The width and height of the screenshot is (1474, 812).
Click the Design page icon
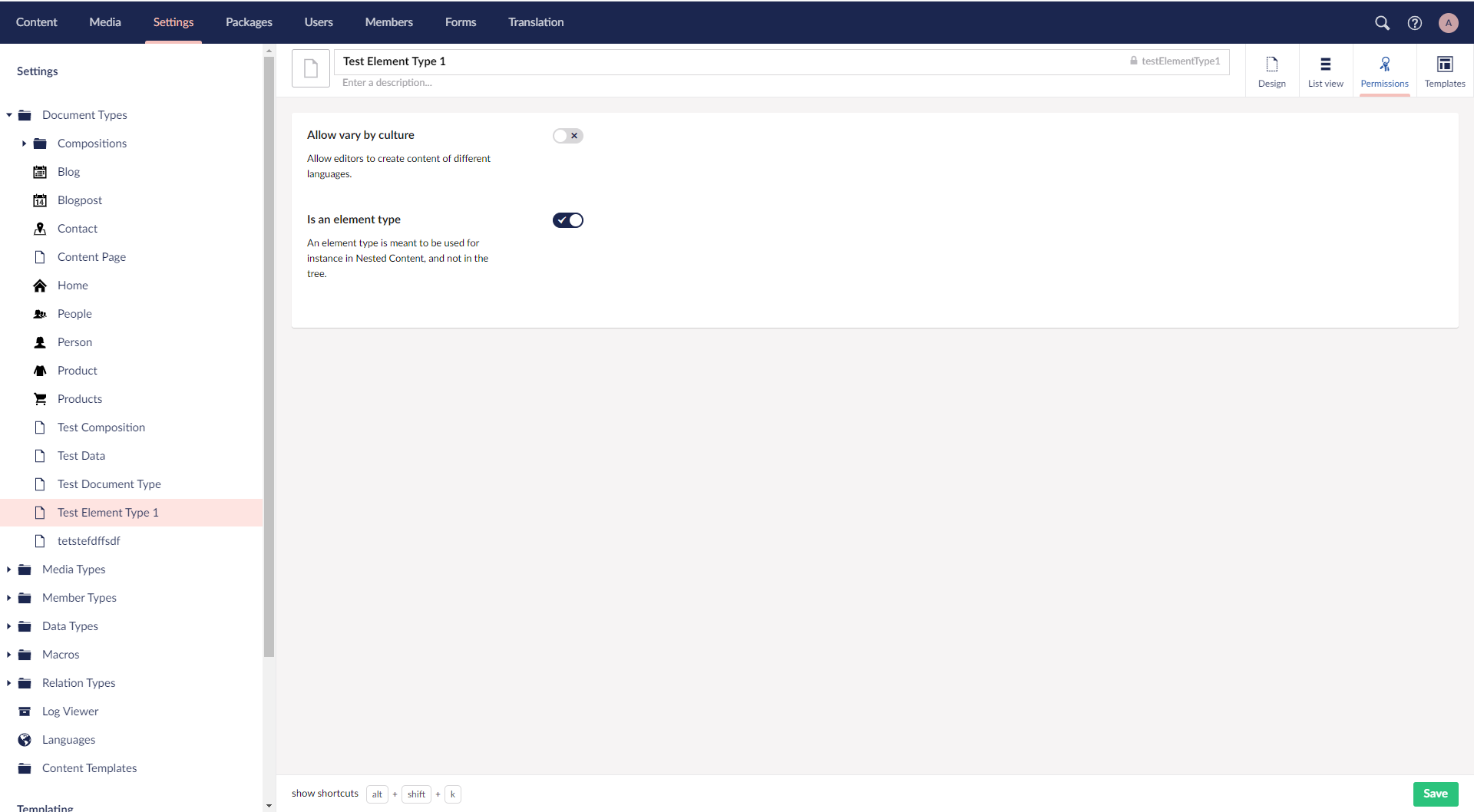pyautogui.click(x=1271, y=64)
